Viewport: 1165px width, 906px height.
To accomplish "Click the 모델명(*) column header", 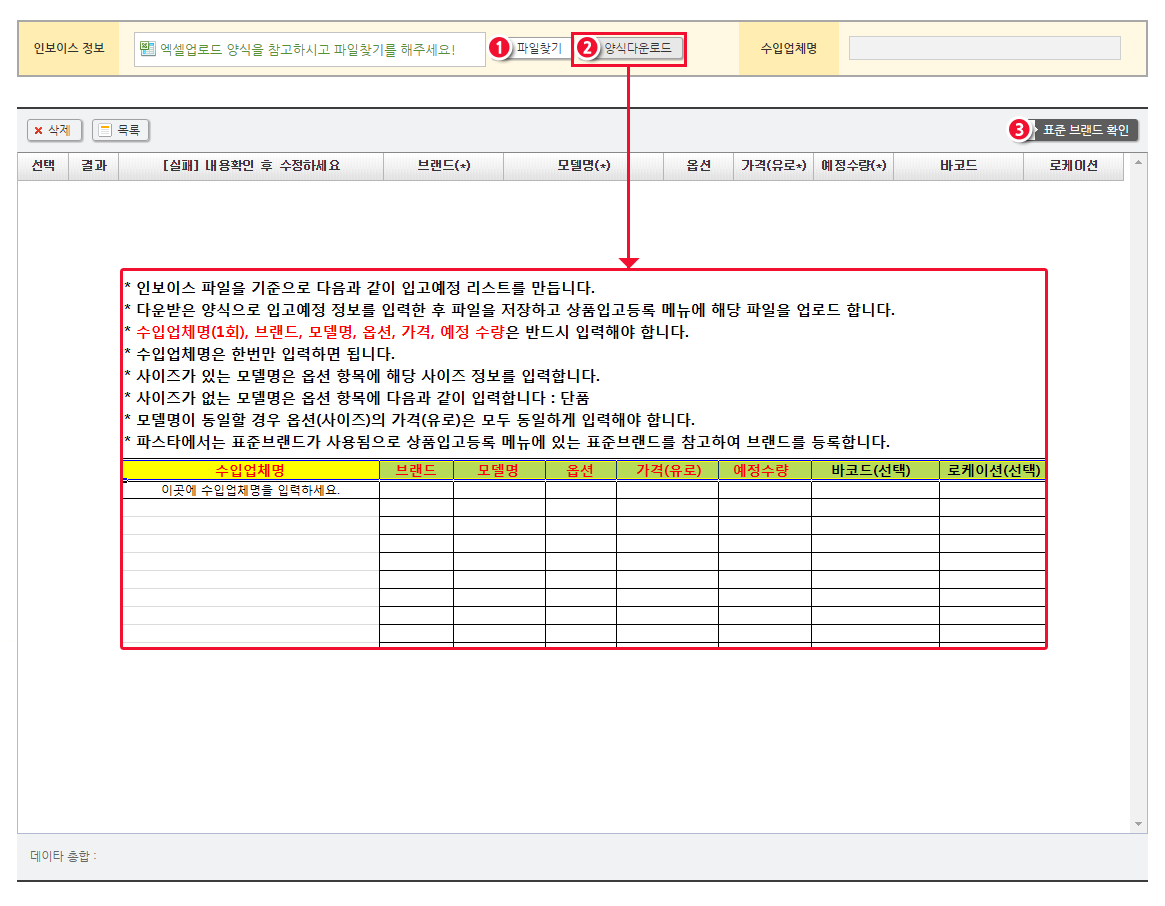I will (583, 166).
